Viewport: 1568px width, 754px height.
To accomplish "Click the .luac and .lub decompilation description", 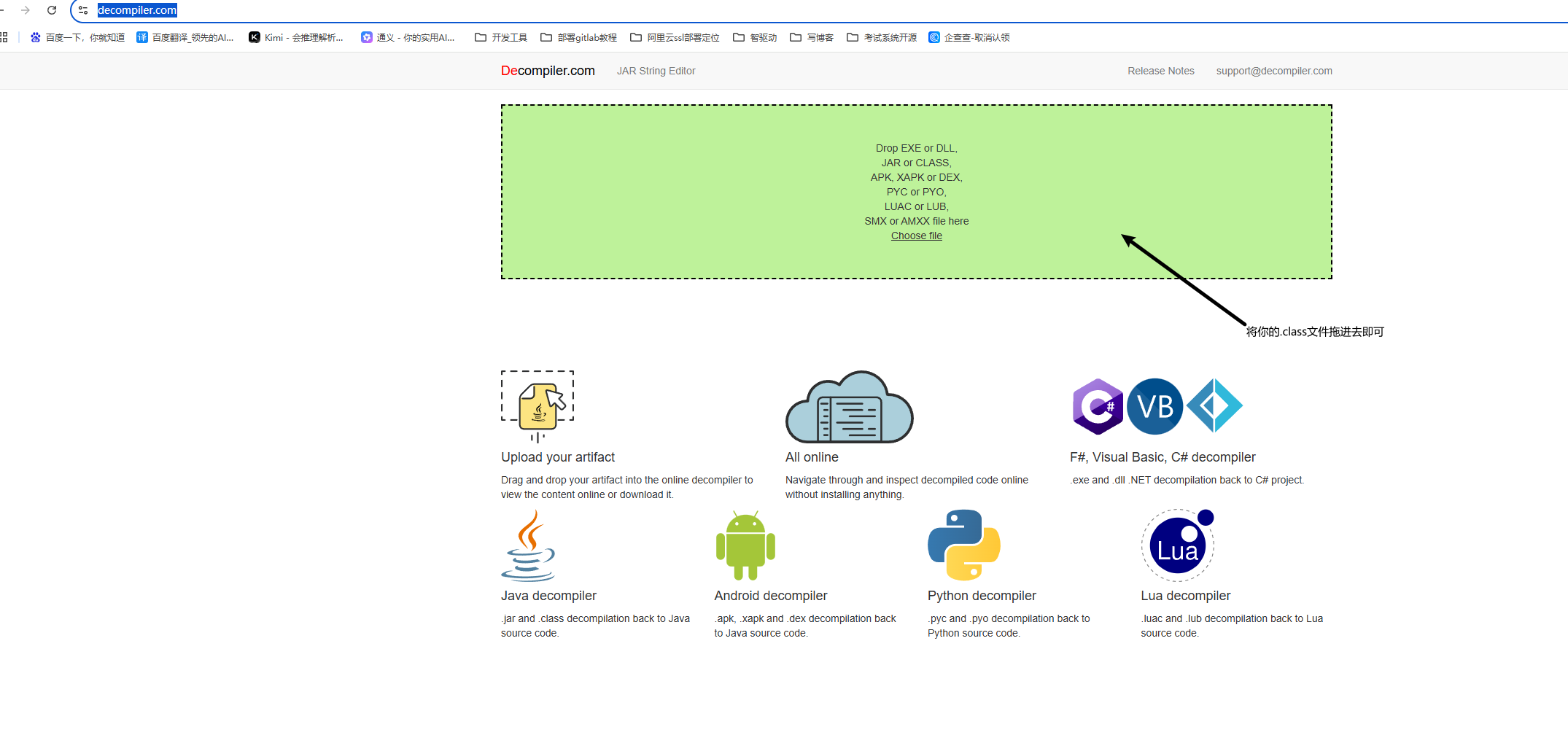I will pos(1232,626).
